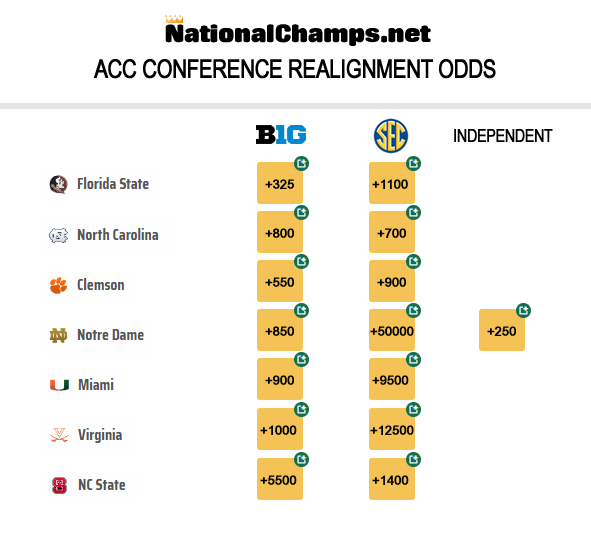Click share icon on North Carolina SEC +700
Image resolution: width=591 pixels, height=544 pixels.
413,213
